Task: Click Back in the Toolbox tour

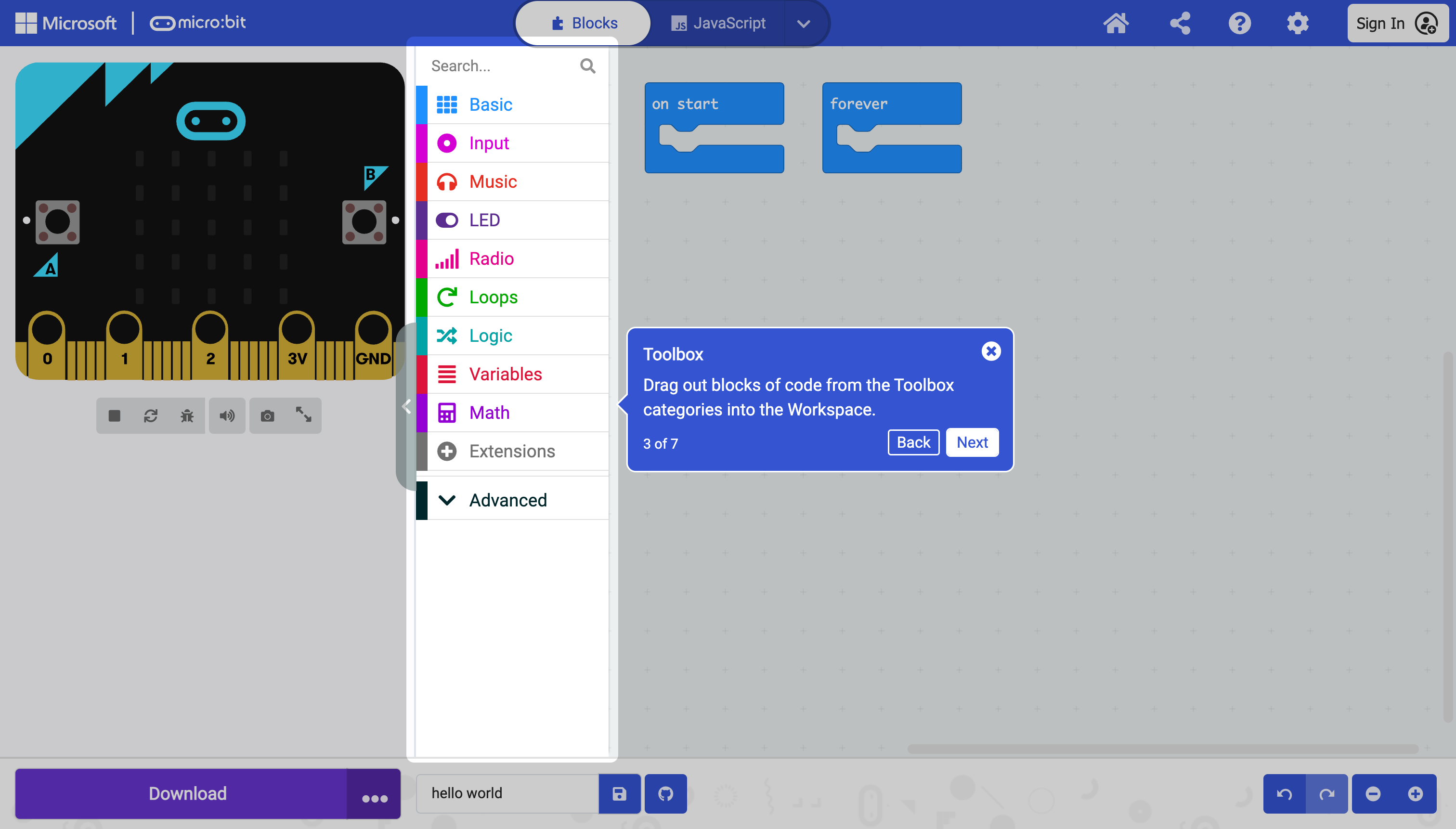Action: (x=913, y=442)
